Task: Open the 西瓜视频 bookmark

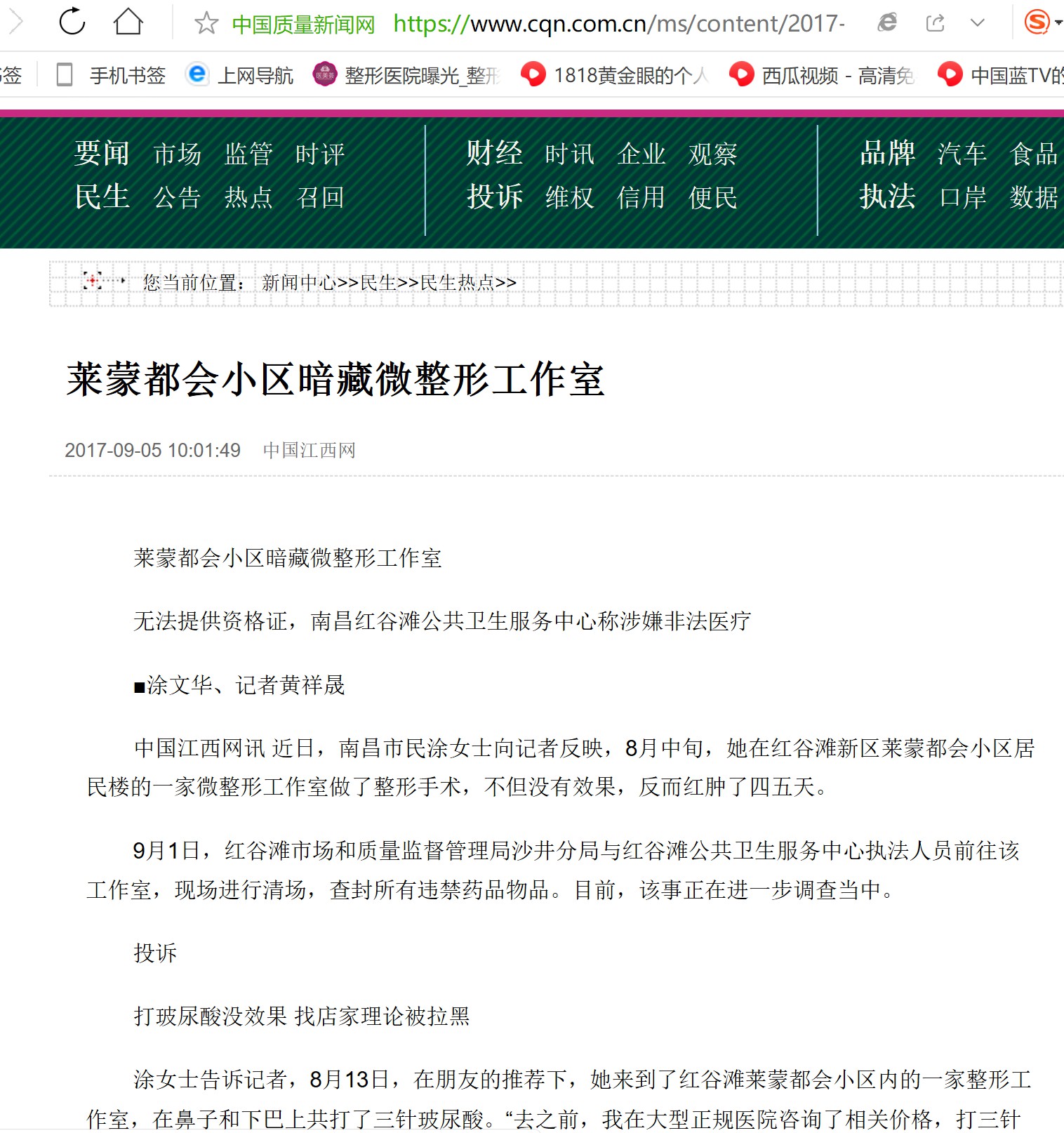Action: 822,74
